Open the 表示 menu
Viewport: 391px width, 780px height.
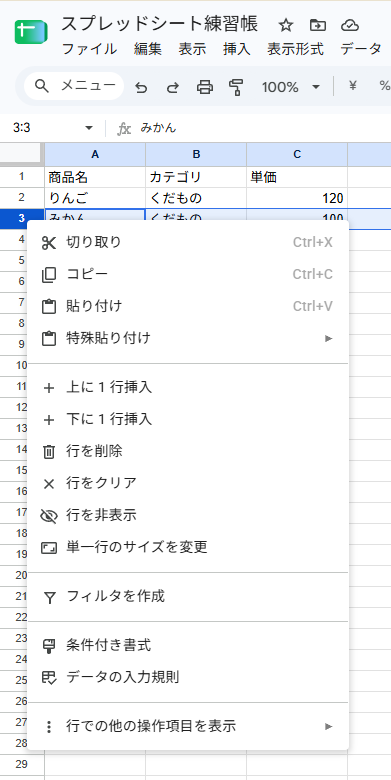[193, 49]
